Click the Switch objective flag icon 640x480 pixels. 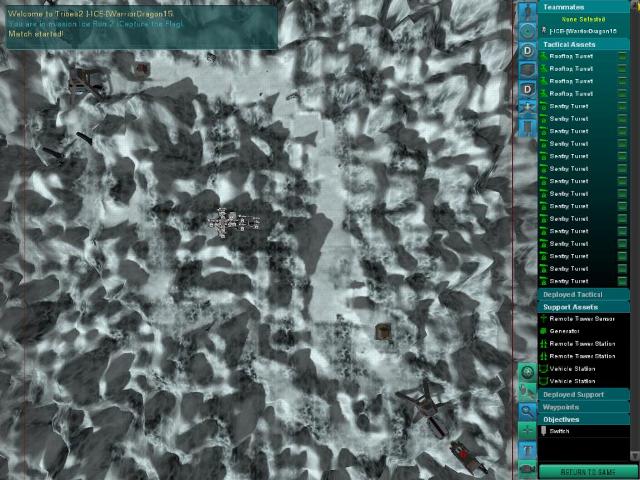543,431
